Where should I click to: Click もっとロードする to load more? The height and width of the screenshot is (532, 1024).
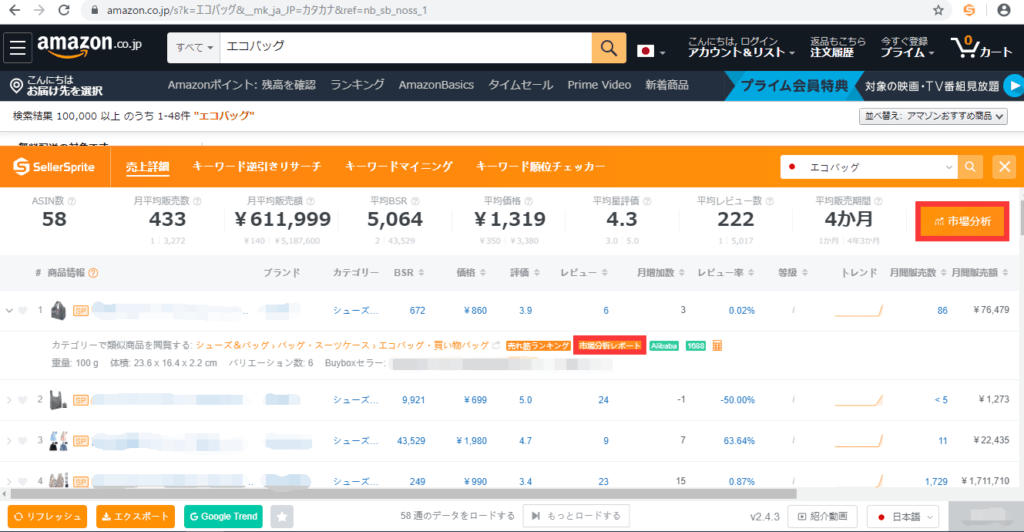[x=576, y=516]
